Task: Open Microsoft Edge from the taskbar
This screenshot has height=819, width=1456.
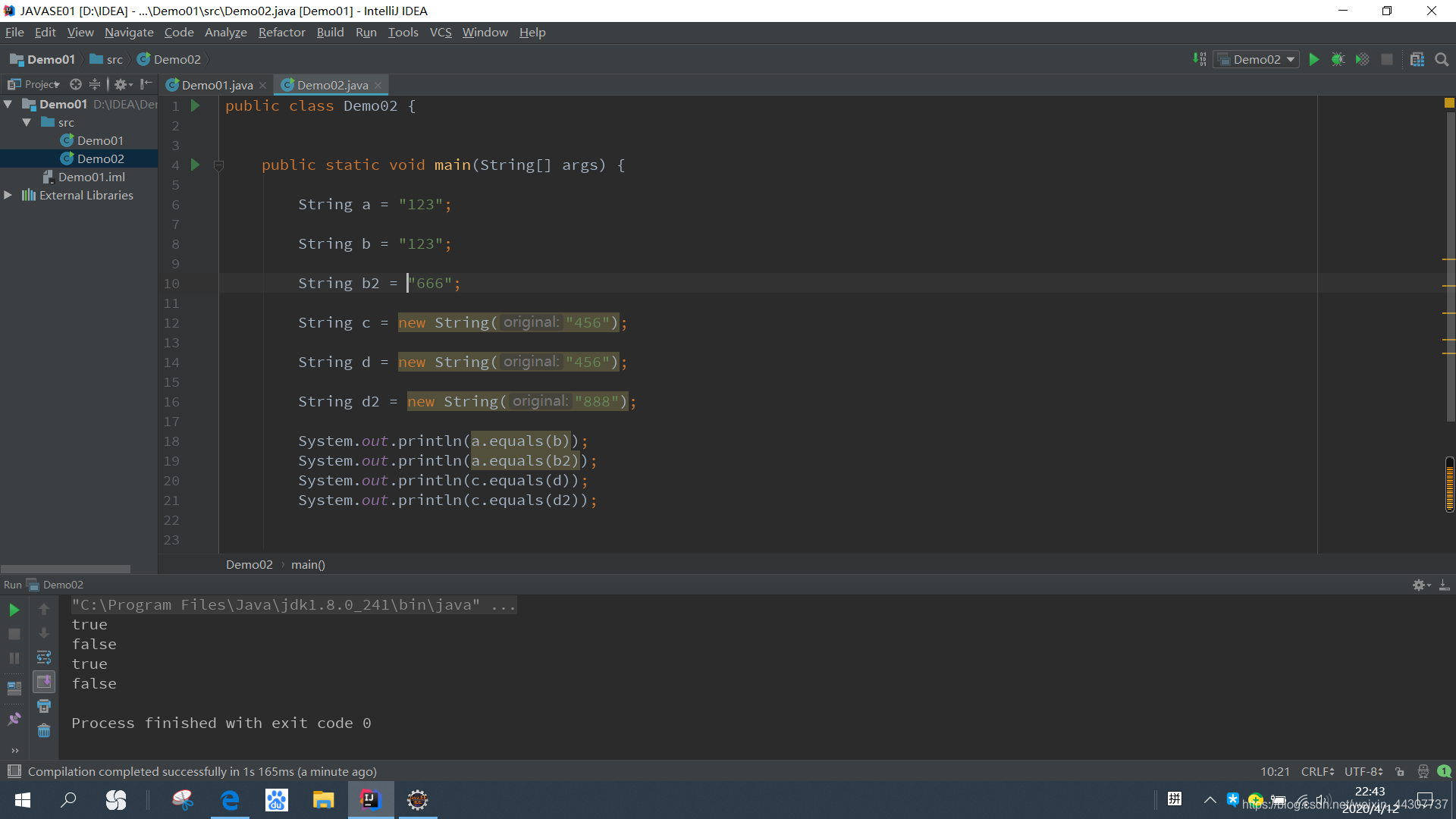Action: 230,800
